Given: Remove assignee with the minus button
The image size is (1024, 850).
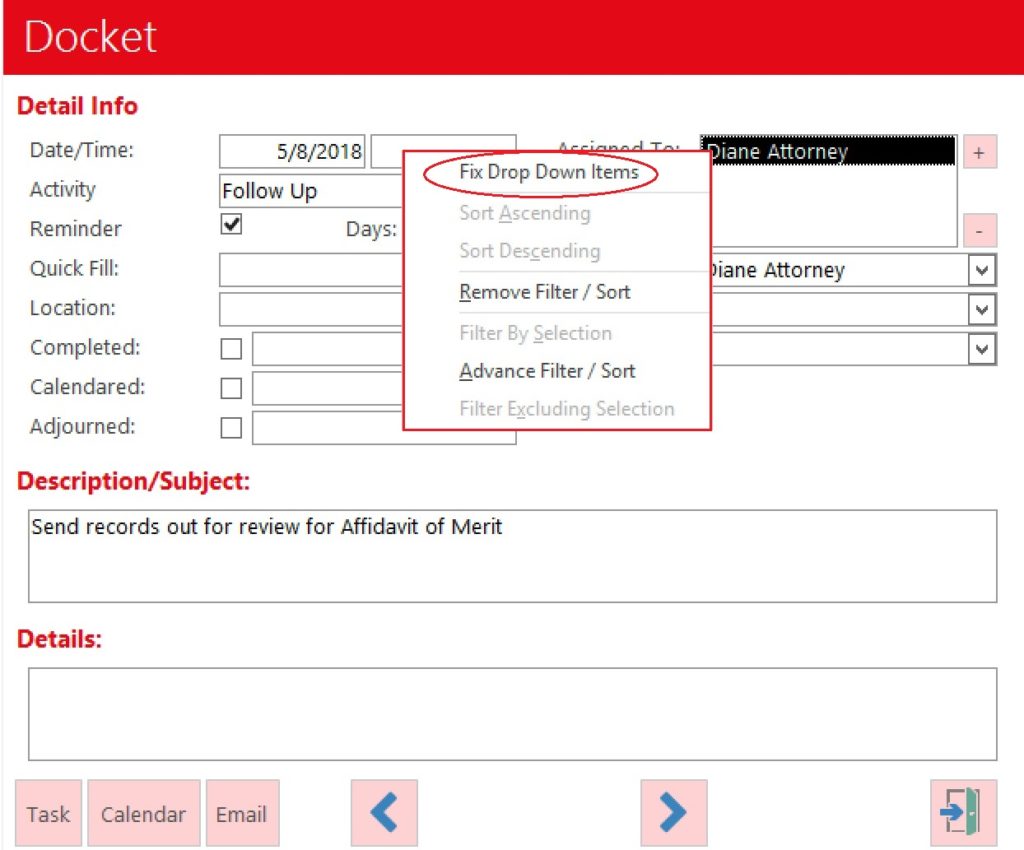Looking at the screenshot, I should [x=980, y=230].
